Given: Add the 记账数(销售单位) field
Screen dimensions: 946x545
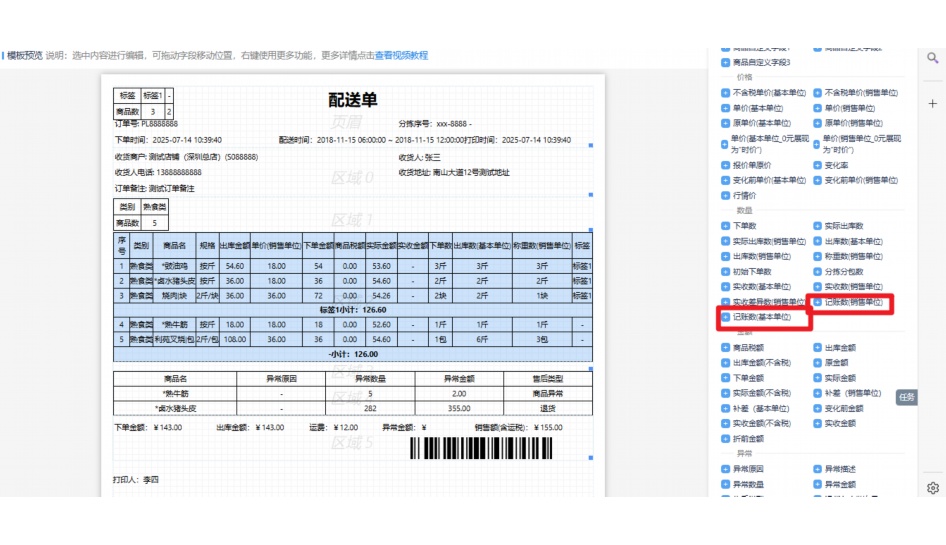Looking at the screenshot, I should point(853,301).
